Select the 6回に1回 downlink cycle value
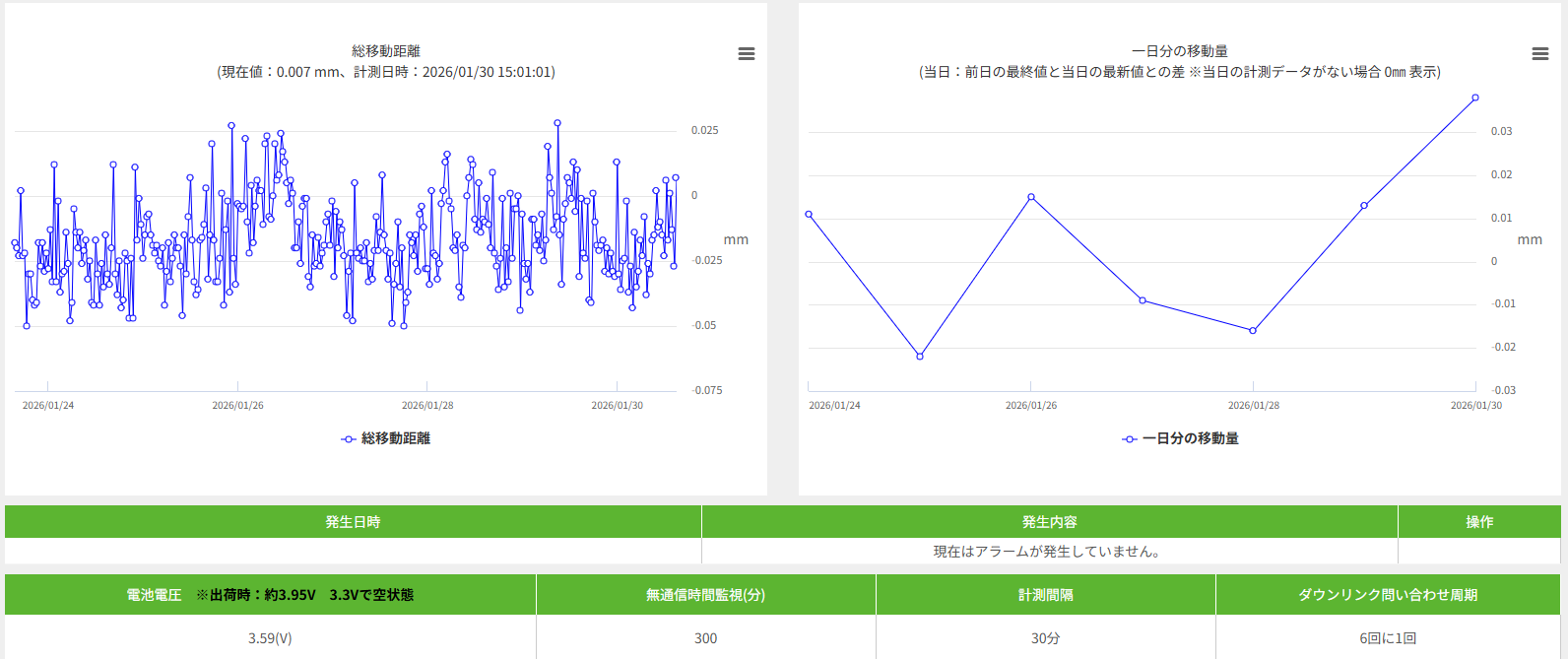Image resolution: width=1568 pixels, height=659 pixels. point(1387,638)
